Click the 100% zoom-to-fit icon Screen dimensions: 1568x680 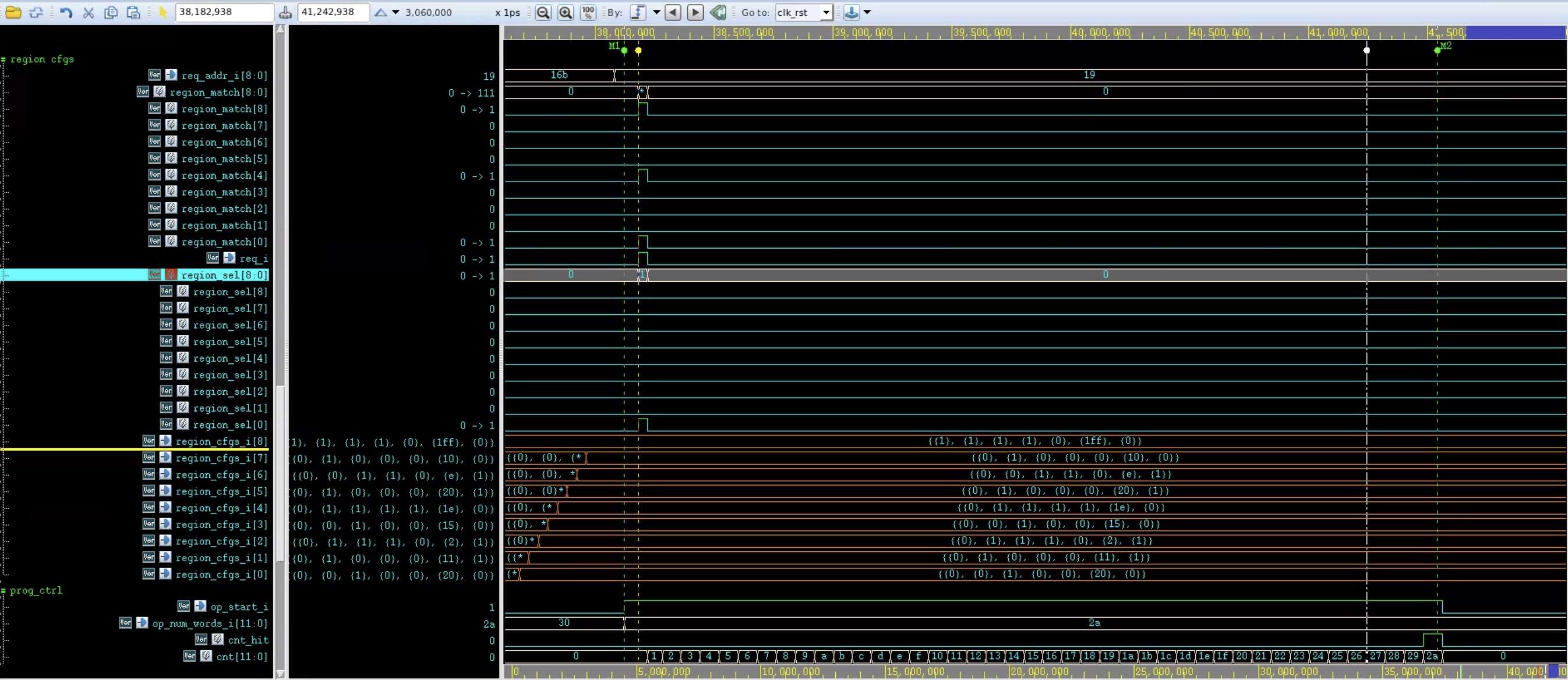587,12
